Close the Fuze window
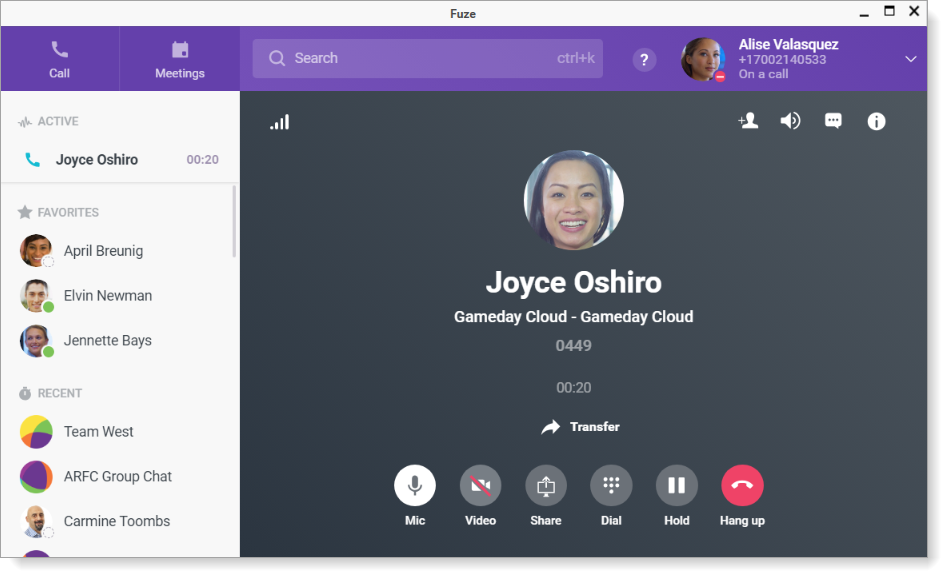Screen dimensions: 950x580 click(x=914, y=11)
